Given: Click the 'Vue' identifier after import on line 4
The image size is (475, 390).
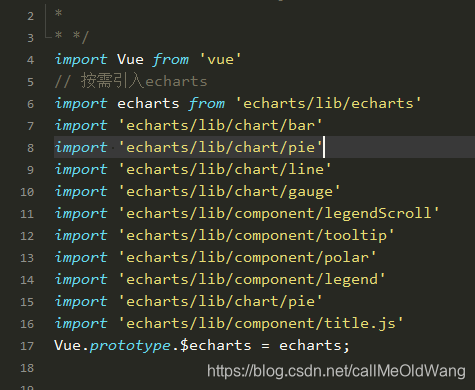Looking at the screenshot, I should click(130, 60).
